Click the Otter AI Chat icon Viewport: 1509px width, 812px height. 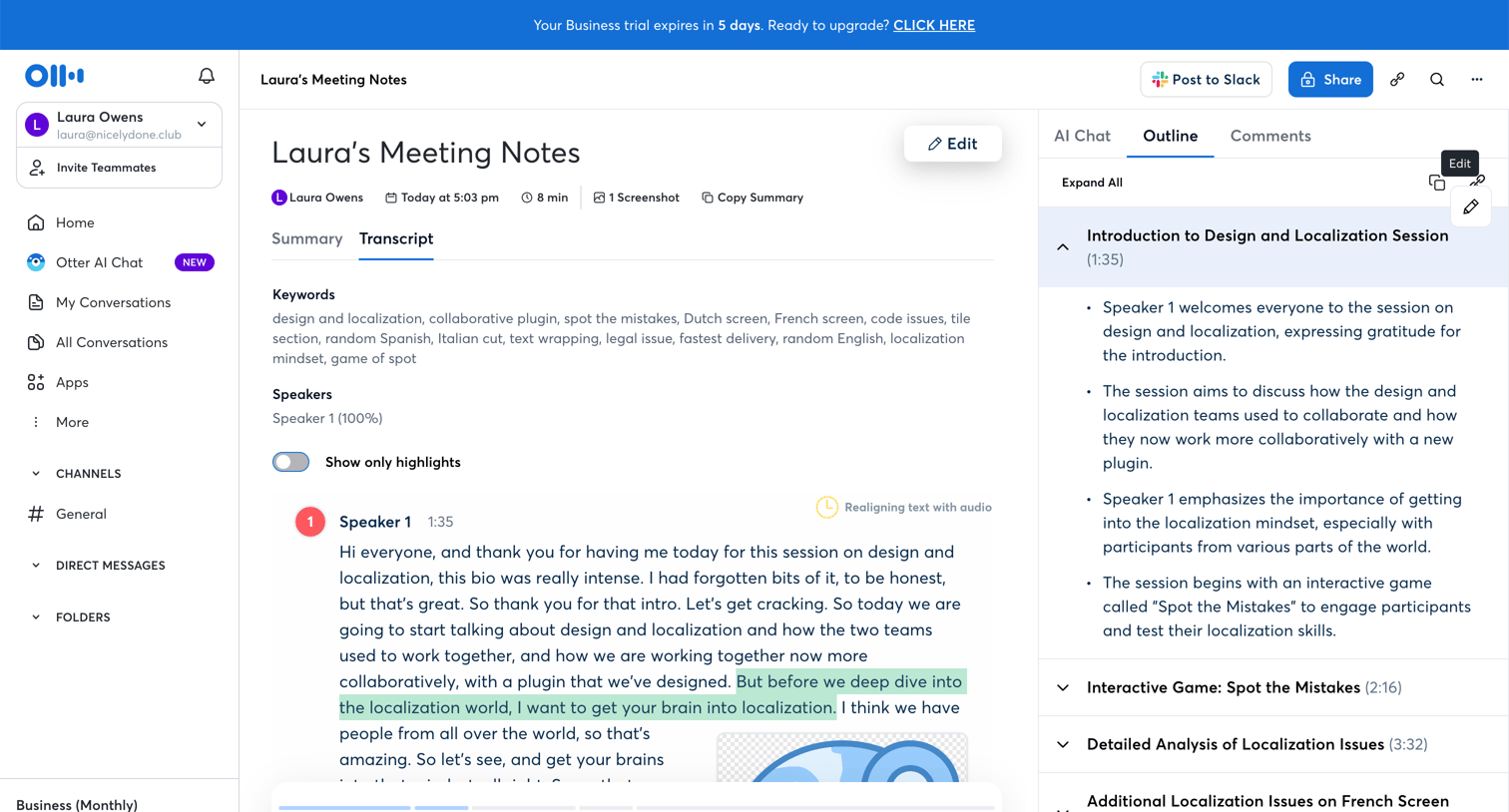click(36, 262)
